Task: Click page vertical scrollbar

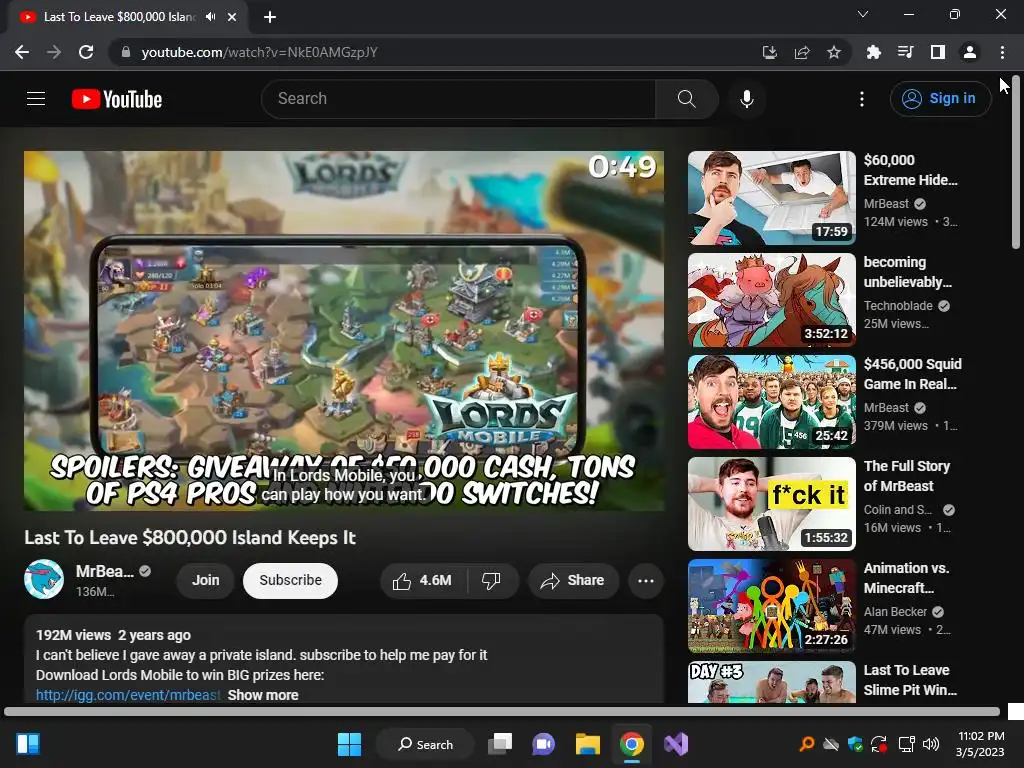Action: [x=1016, y=163]
